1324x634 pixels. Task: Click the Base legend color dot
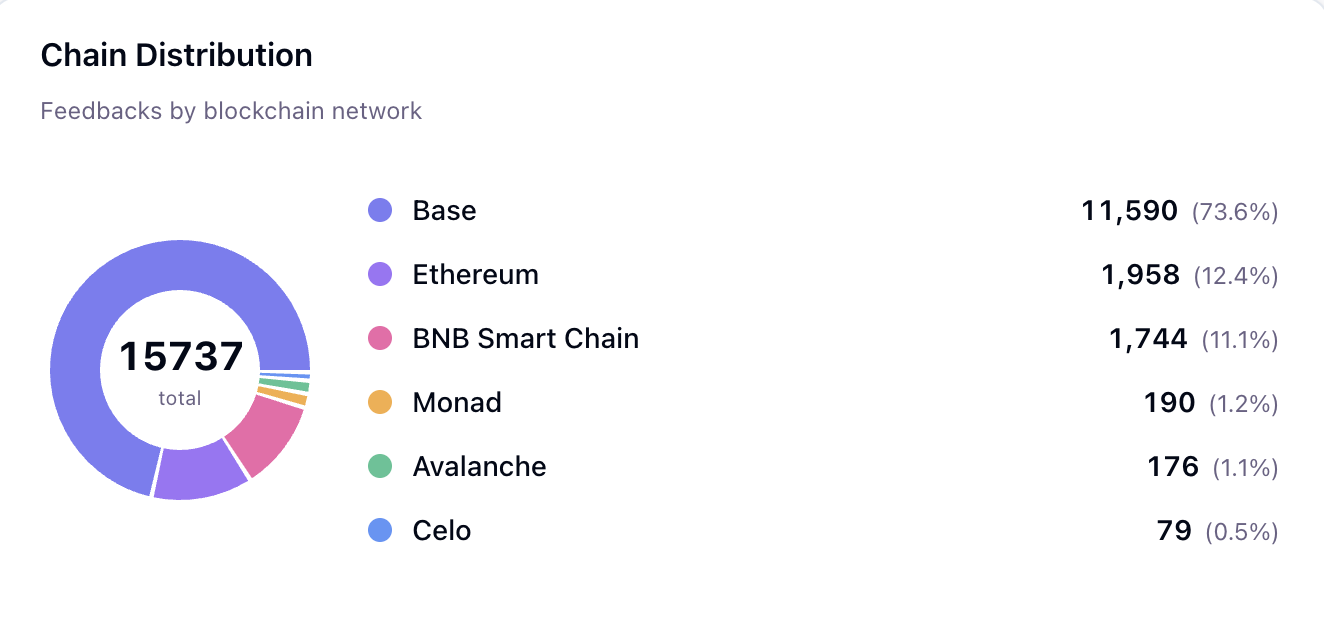pyautogui.click(x=380, y=210)
